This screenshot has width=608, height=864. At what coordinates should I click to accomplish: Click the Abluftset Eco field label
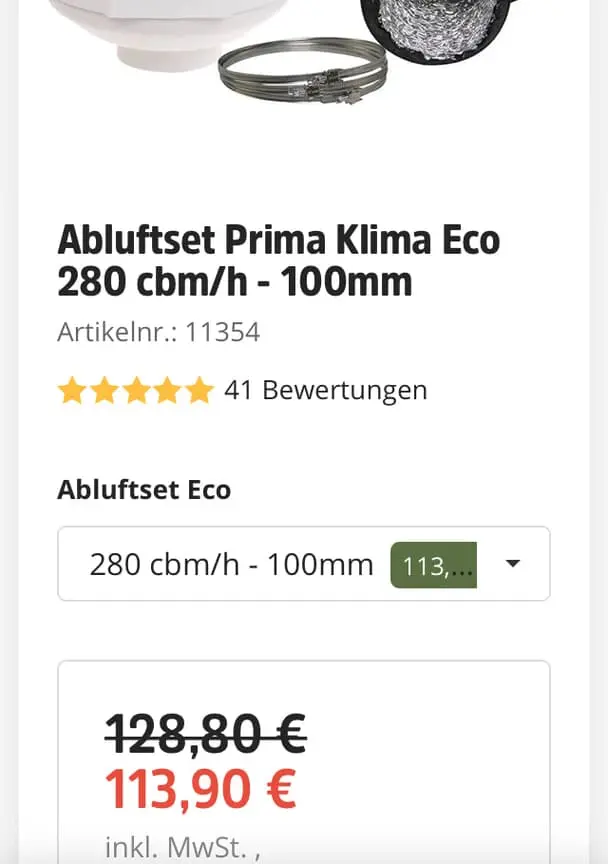tap(144, 490)
